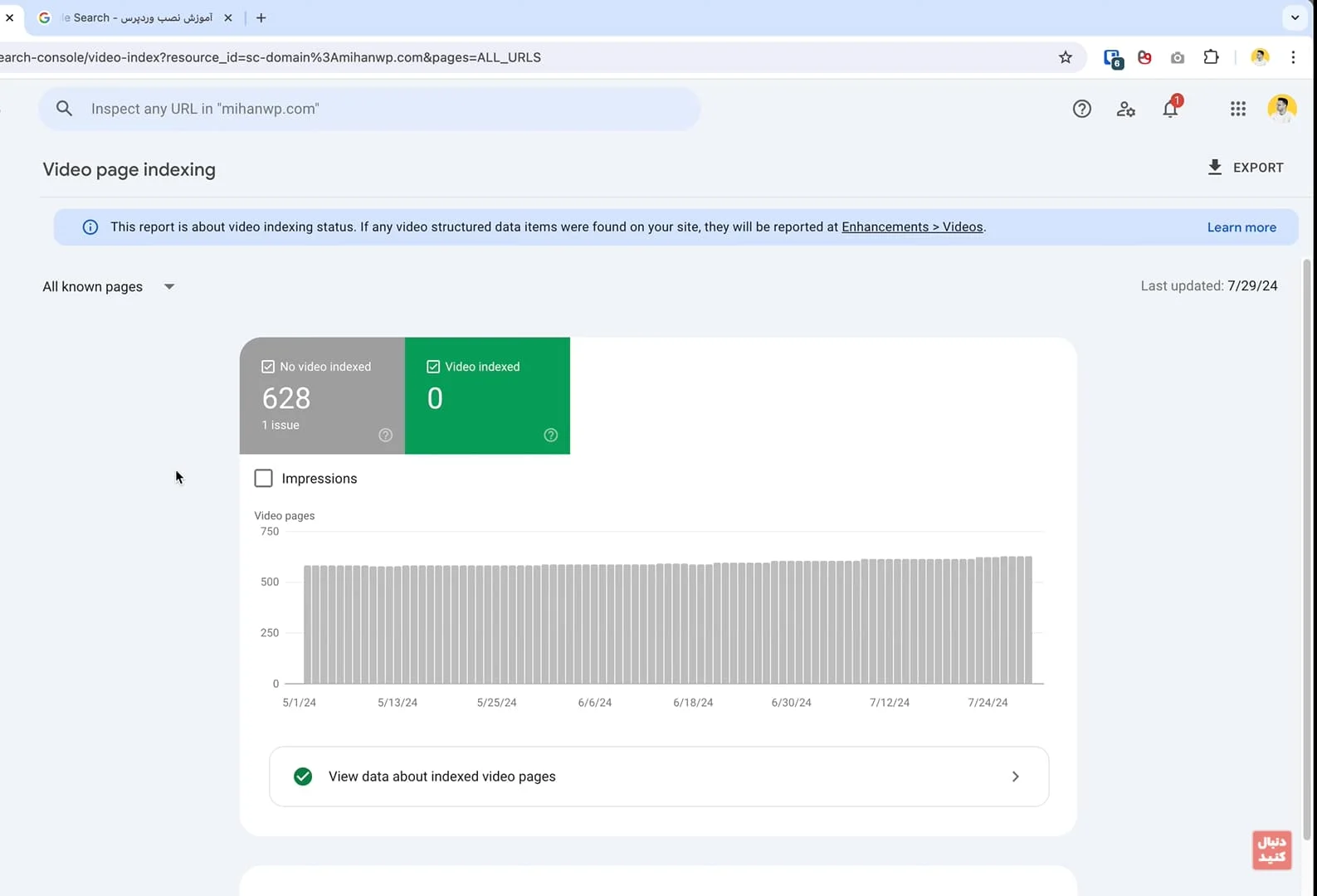The image size is (1317, 896).
Task: Open the users and permissions settings icon
Action: coord(1125,109)
